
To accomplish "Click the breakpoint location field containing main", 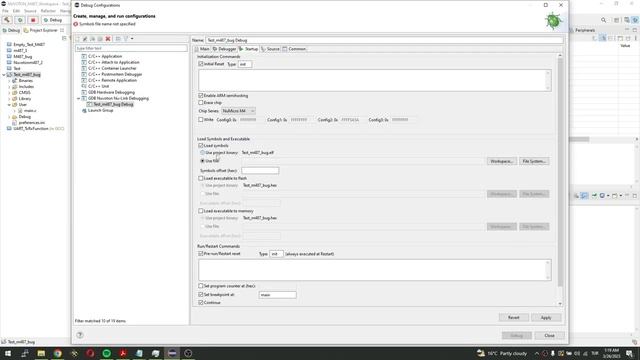I will pyautogui.click(x=278, y=295).
